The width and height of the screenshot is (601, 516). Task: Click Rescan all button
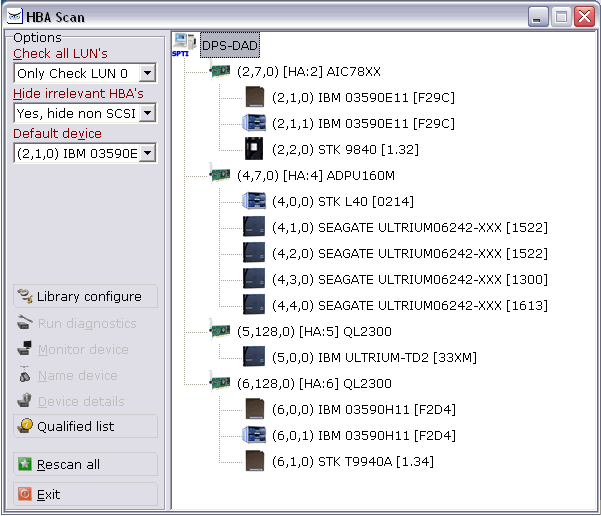click(x=85, y=465)
